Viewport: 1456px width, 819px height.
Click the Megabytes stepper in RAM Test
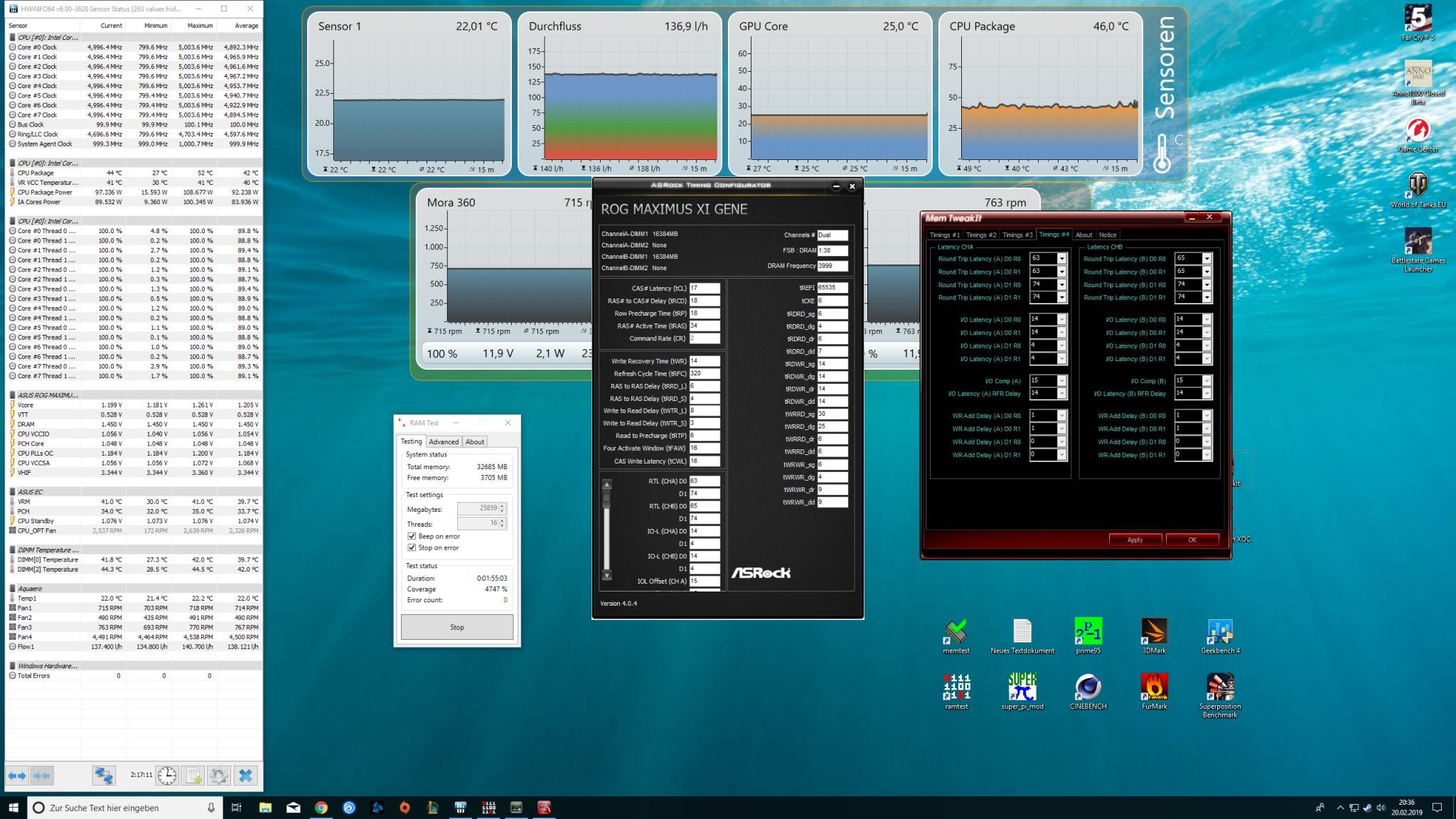pyautogui.click(x=502, y=508)
